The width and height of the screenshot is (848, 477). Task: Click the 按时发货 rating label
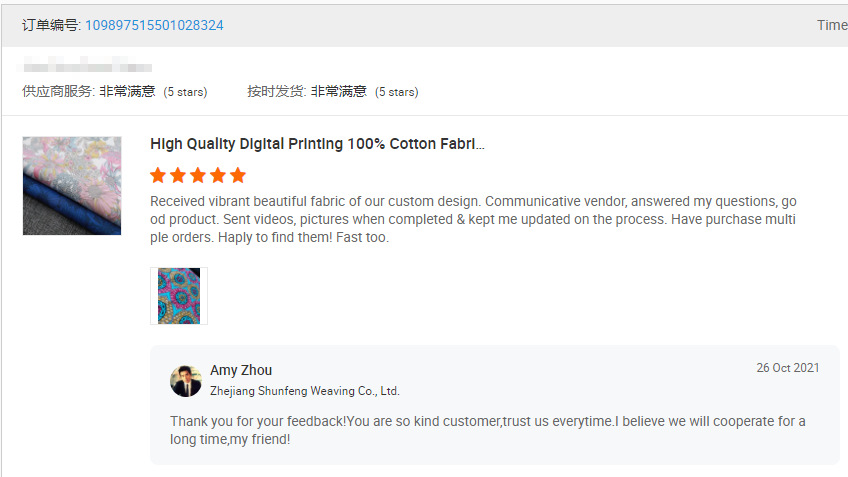pos(275,91)
